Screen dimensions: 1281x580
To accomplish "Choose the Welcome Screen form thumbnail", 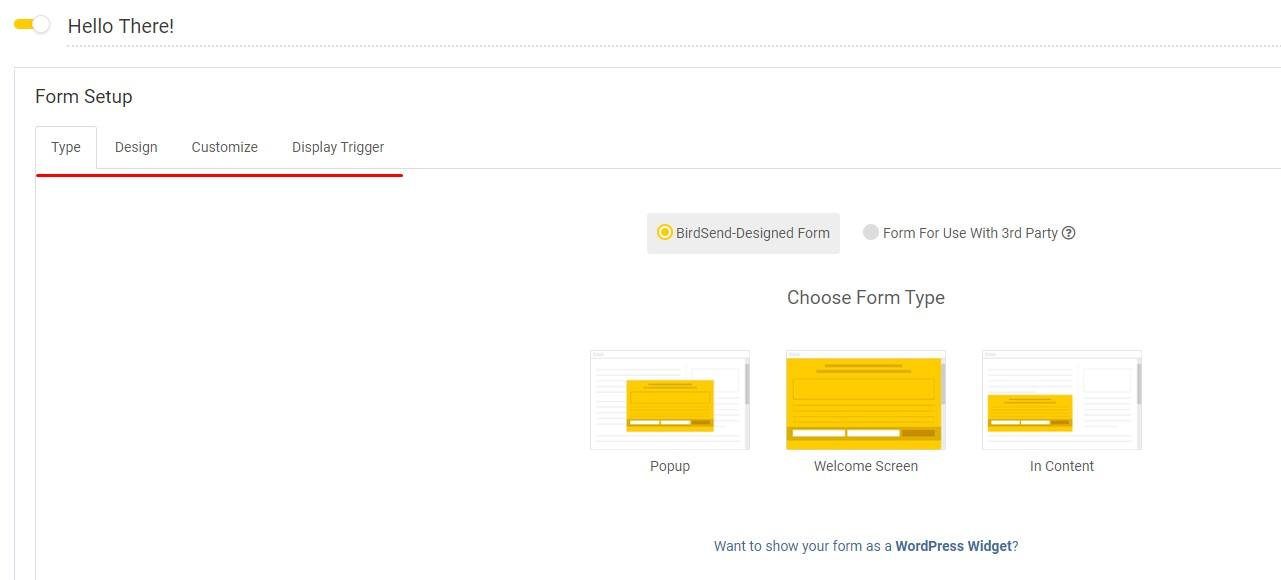I will click(866, 400).
